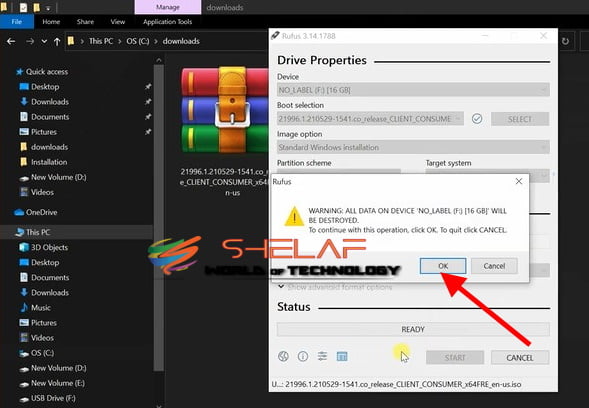Open recent locations dropdown arrow

pyautogui.click(x=44, y=41)
